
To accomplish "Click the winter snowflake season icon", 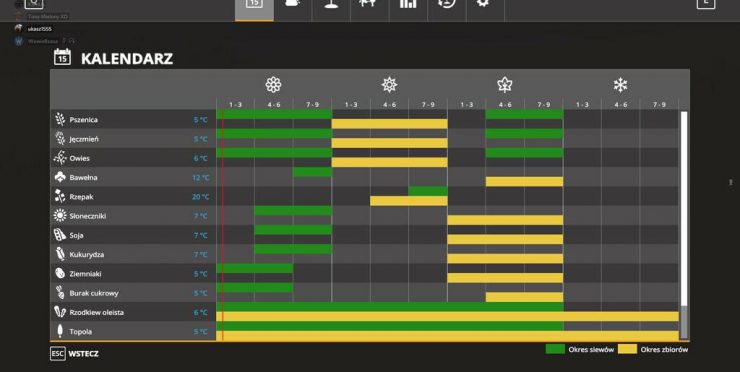I will (x=620, y=85).
